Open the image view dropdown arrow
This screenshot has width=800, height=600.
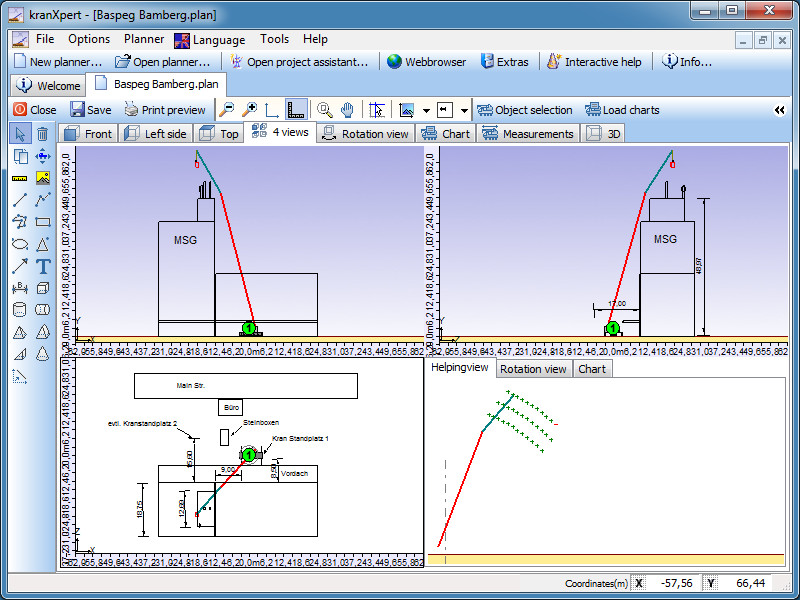coord(426,110)
